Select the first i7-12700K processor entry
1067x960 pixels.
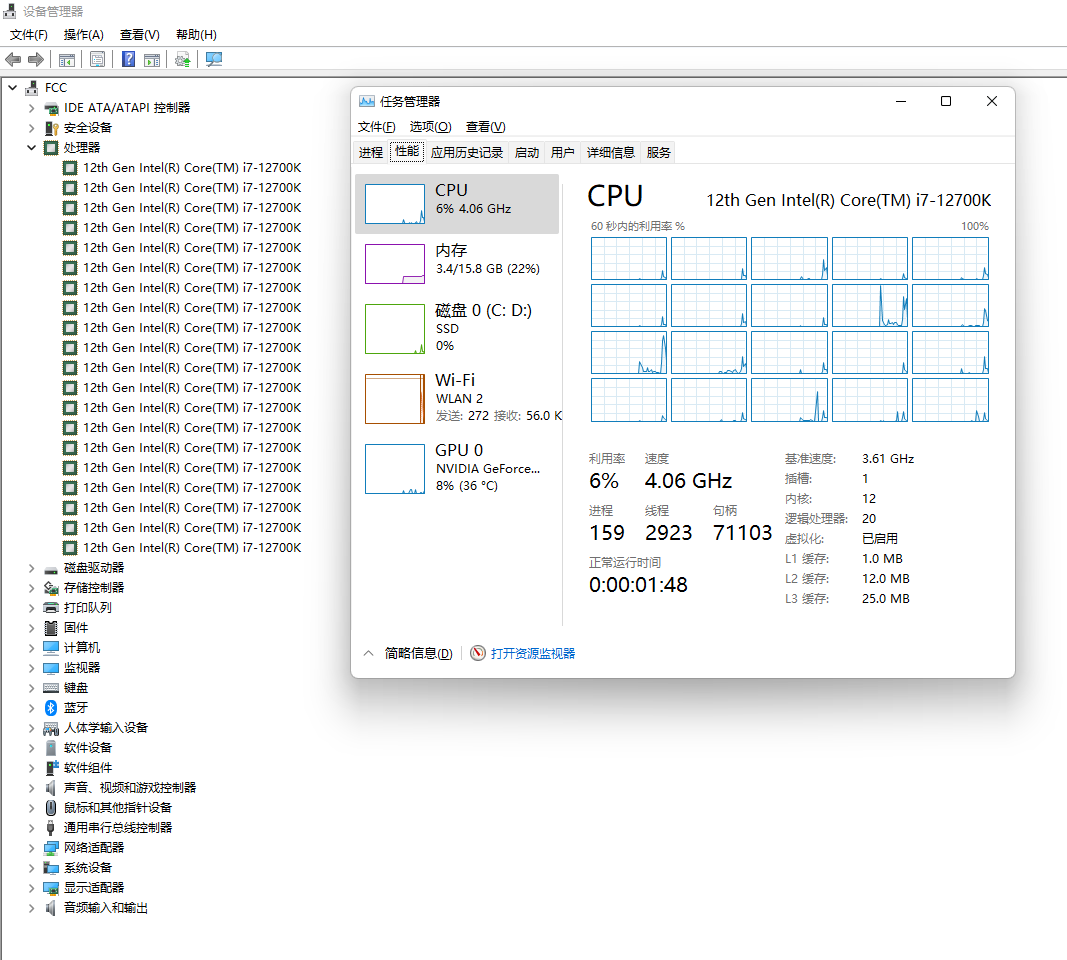pyautogui.click(x=191, y=168)
